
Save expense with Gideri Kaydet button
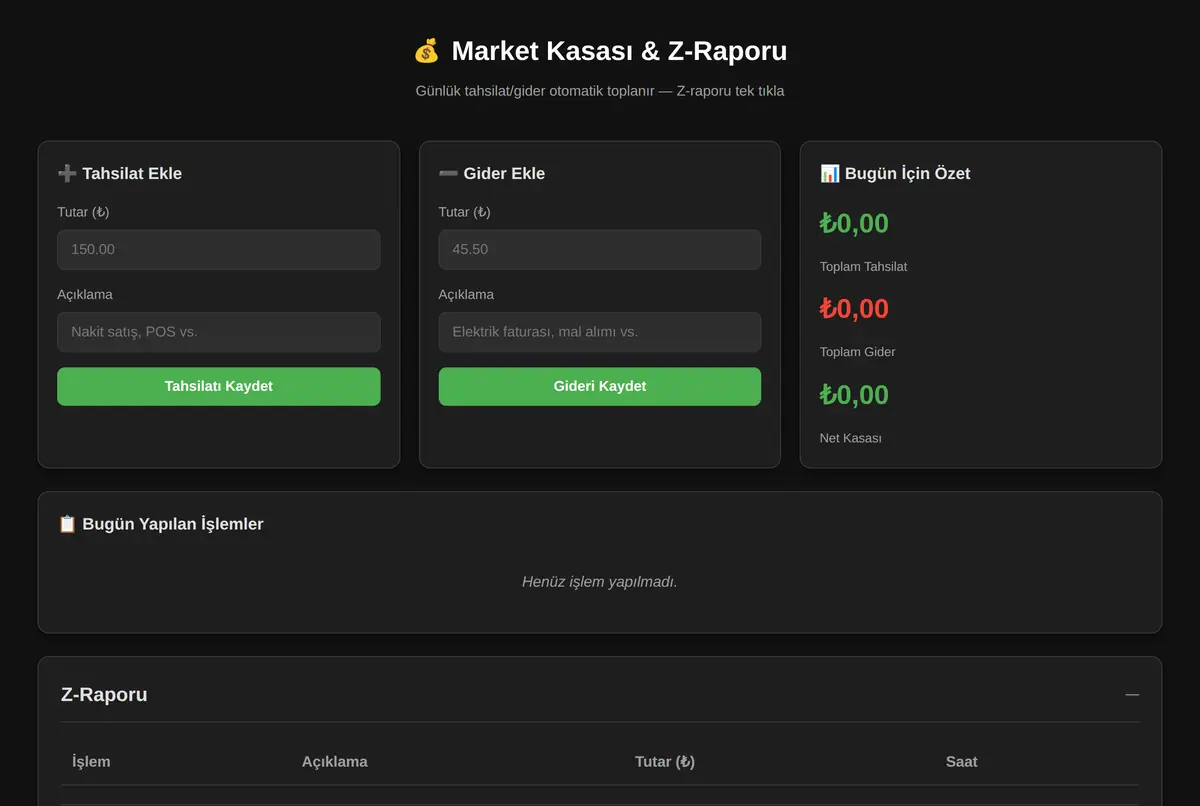coord(599,386)
